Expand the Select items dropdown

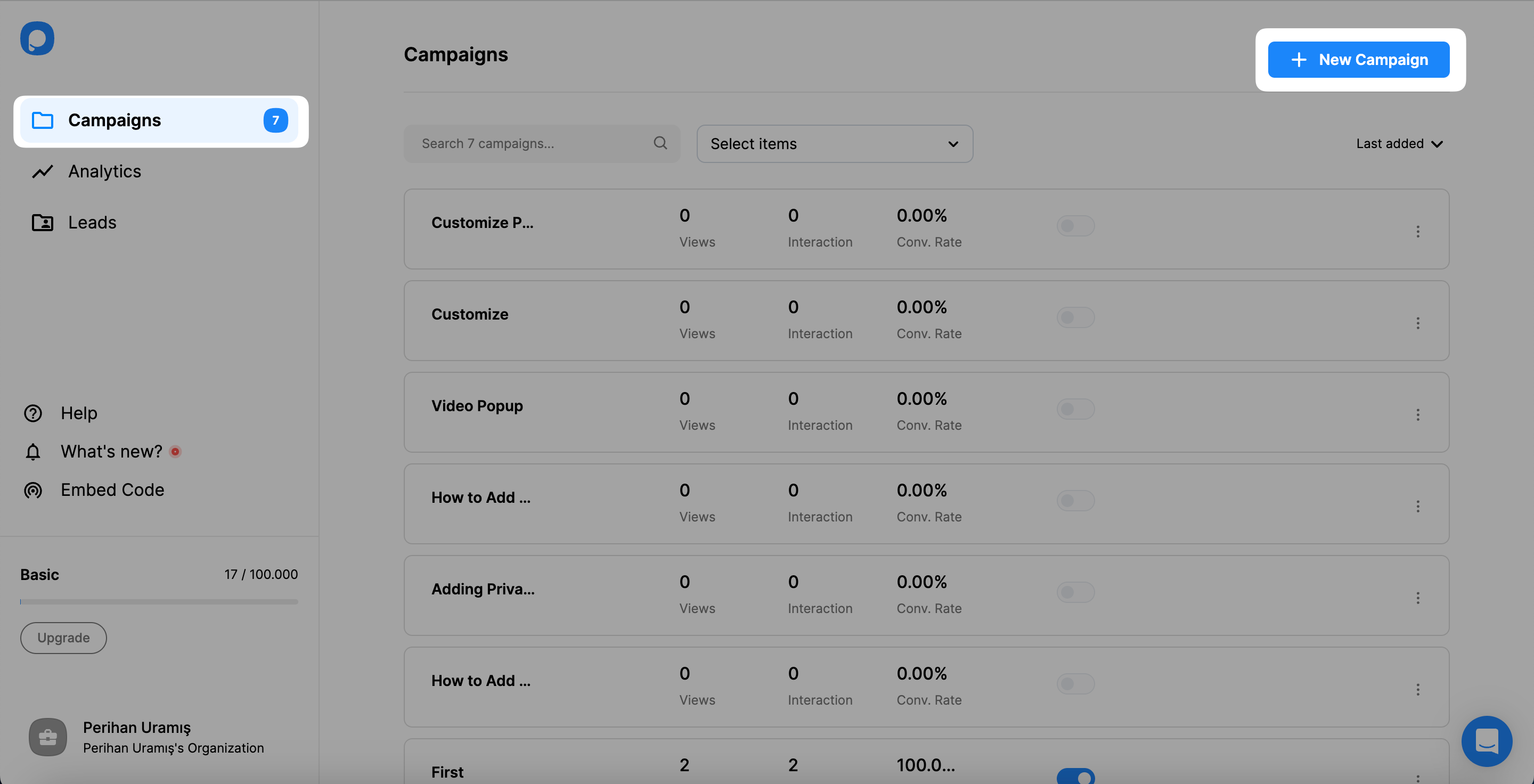pyautogui.click(x=834, y=143)
